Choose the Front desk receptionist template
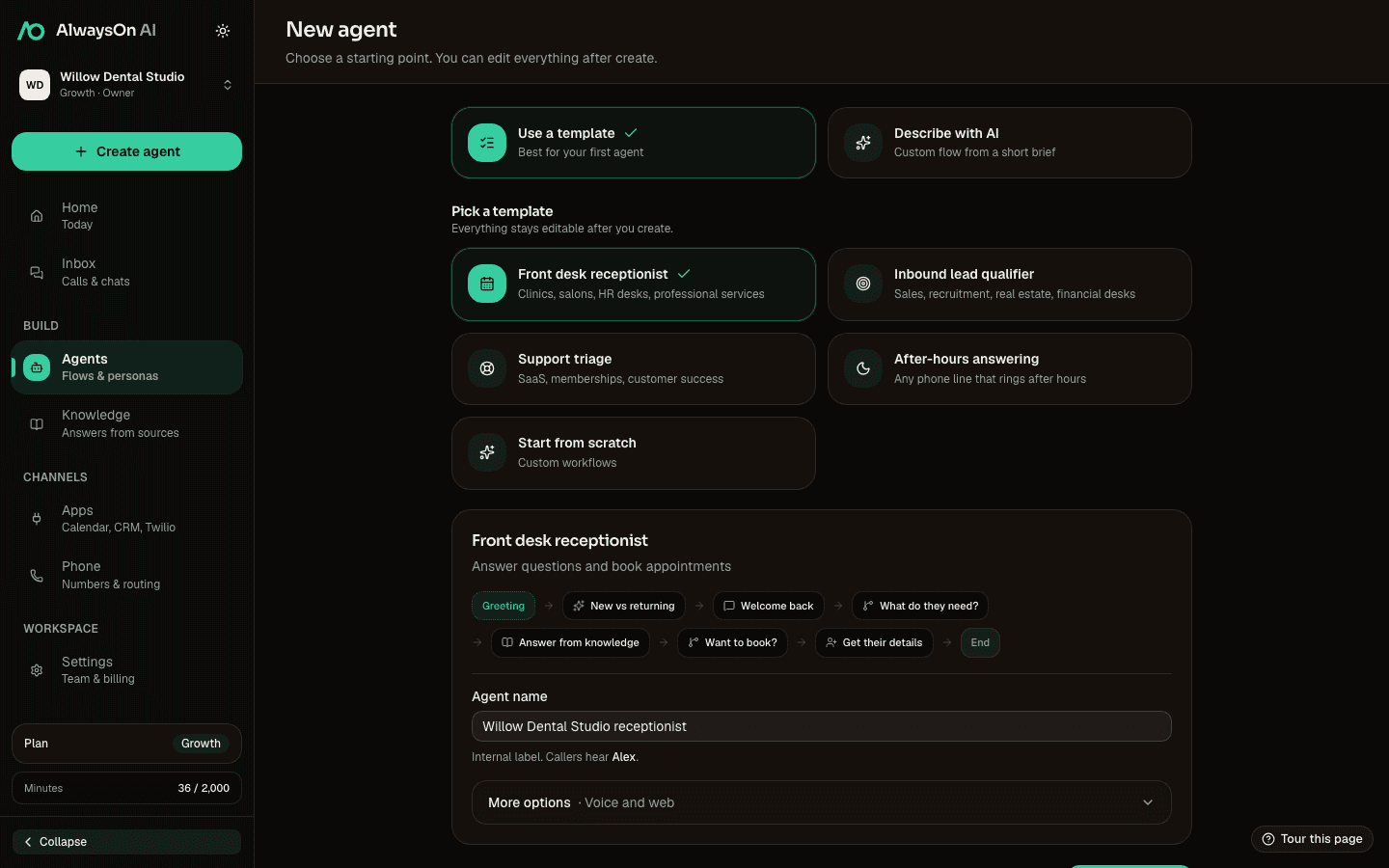This screenshot has width=1389, height=868. [634, 285]
